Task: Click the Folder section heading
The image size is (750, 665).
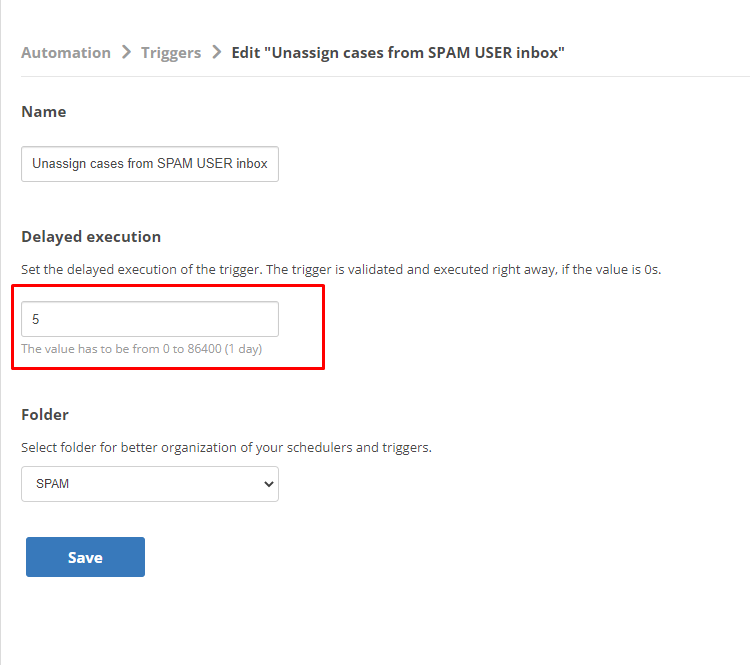Action: click(45, 415)
